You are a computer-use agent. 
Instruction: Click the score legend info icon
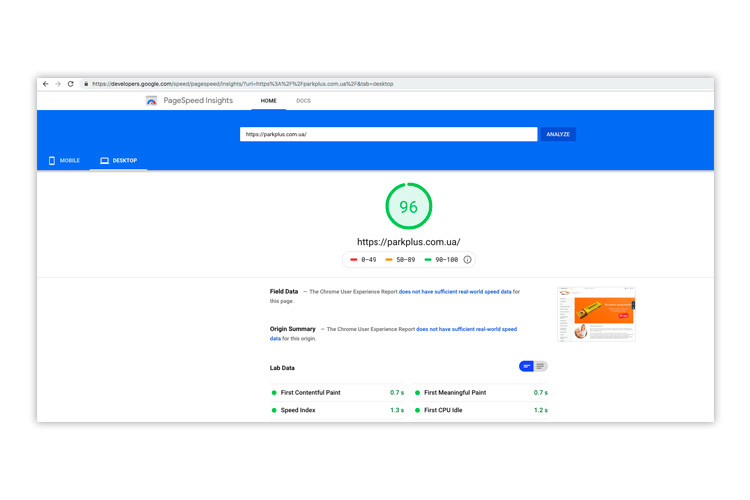(x=467, y=259)
